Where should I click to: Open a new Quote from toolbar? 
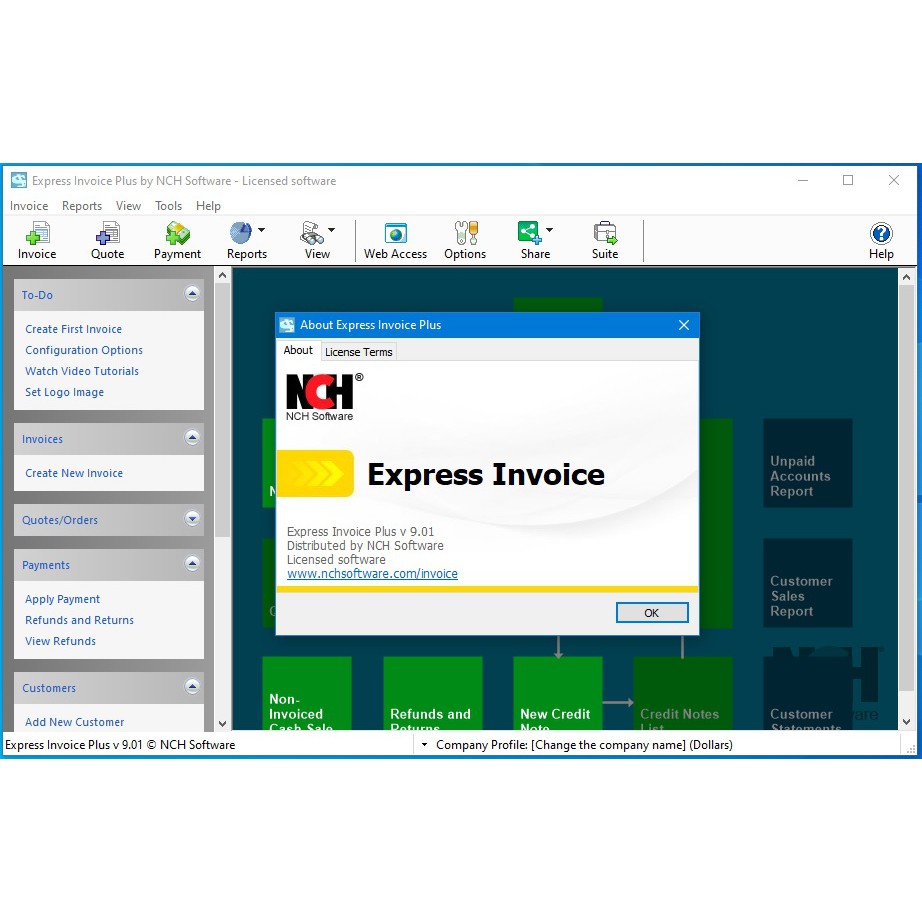click(107, 235)
